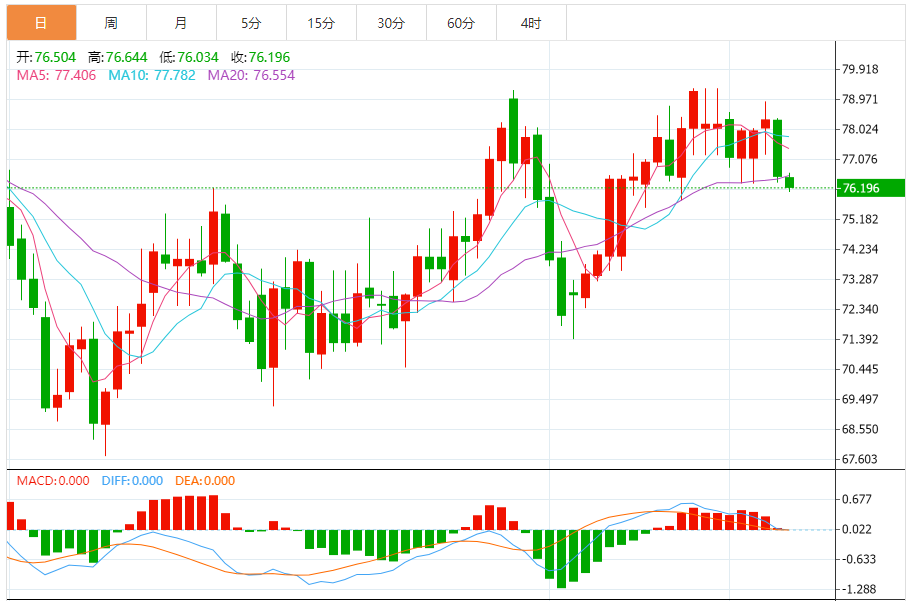Click the -0.633 MACD axis label
Screen dimensions: 913x601
(859, 559)
